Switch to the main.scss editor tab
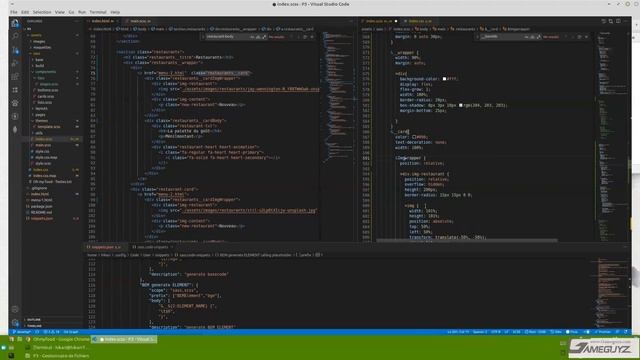Screen dimensions: 640x360 tap(140, 21)
